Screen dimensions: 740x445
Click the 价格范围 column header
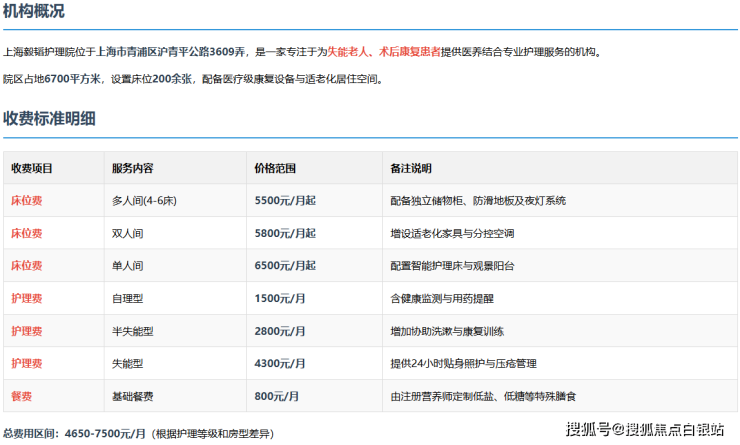275,168
